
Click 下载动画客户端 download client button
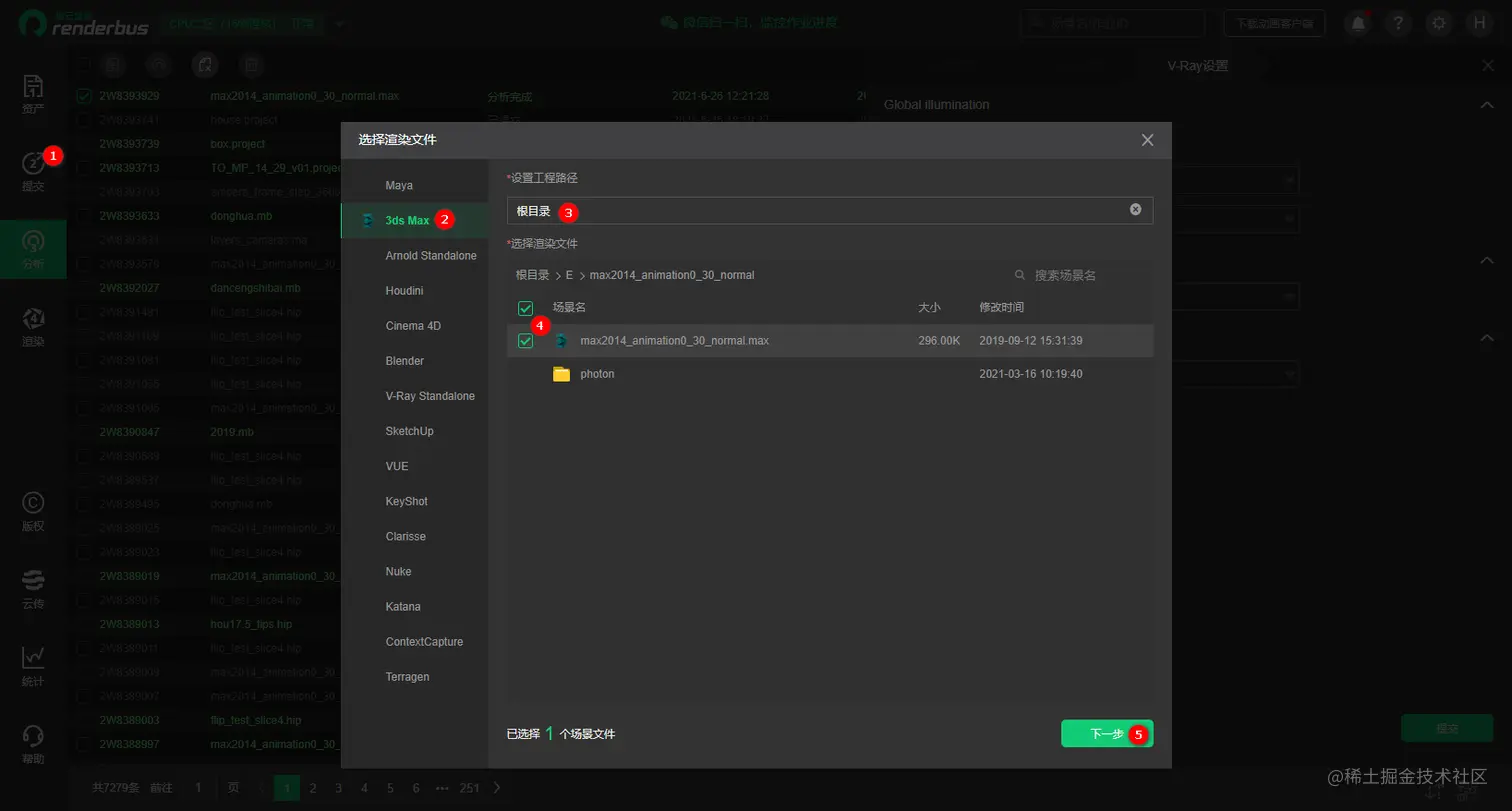coord(1274,23)
